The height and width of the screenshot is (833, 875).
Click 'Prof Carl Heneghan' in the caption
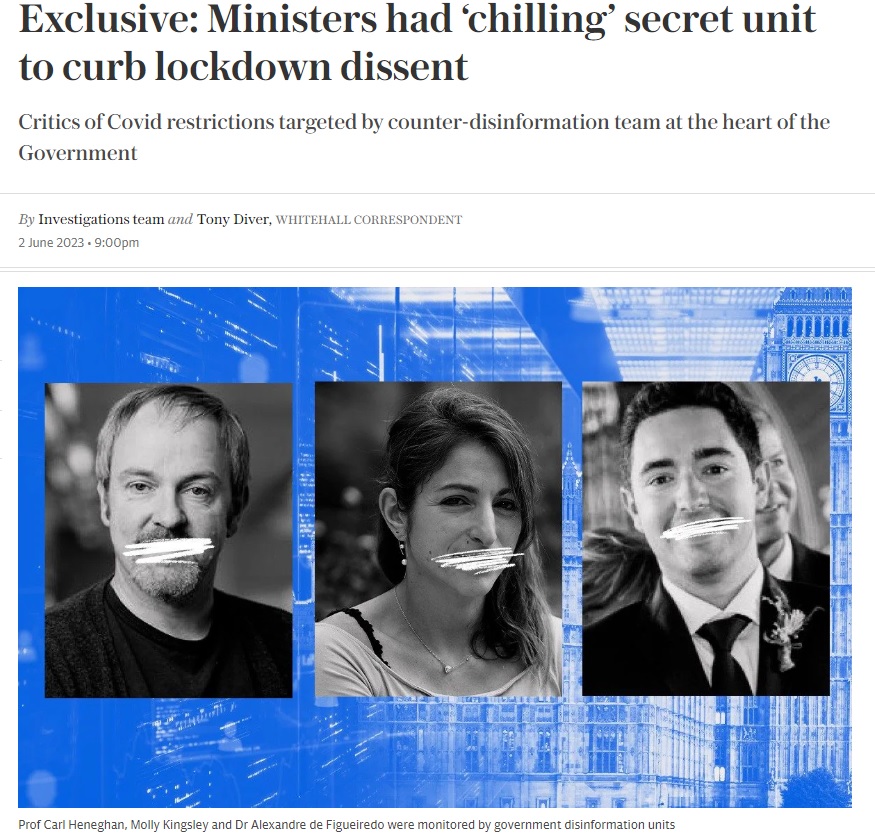(x=71, y=825)
